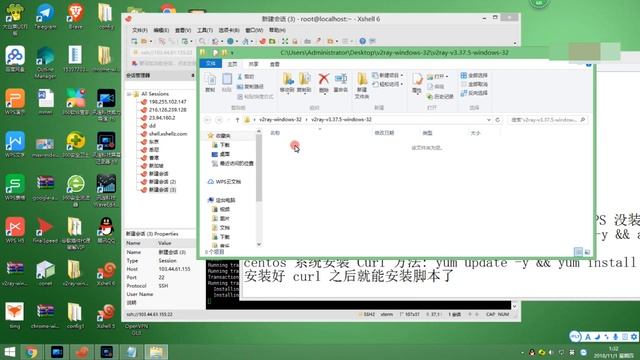This screenshot has width=640, height=360.
Task: Click Edit button in ribbon Open group
Action: (436, 87)
